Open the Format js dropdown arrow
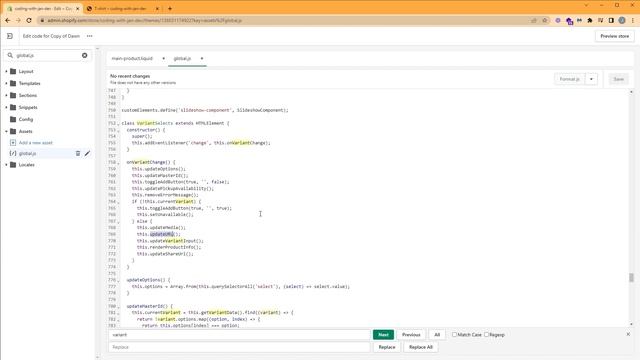 click(591, 79)
